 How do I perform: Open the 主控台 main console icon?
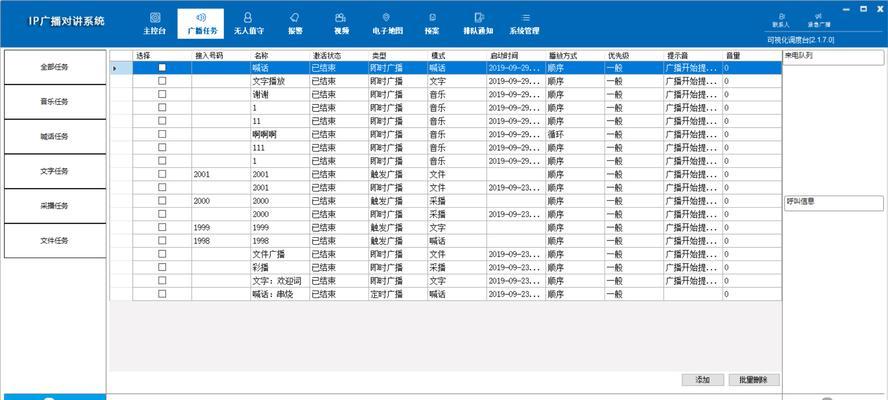click(154, 24)
